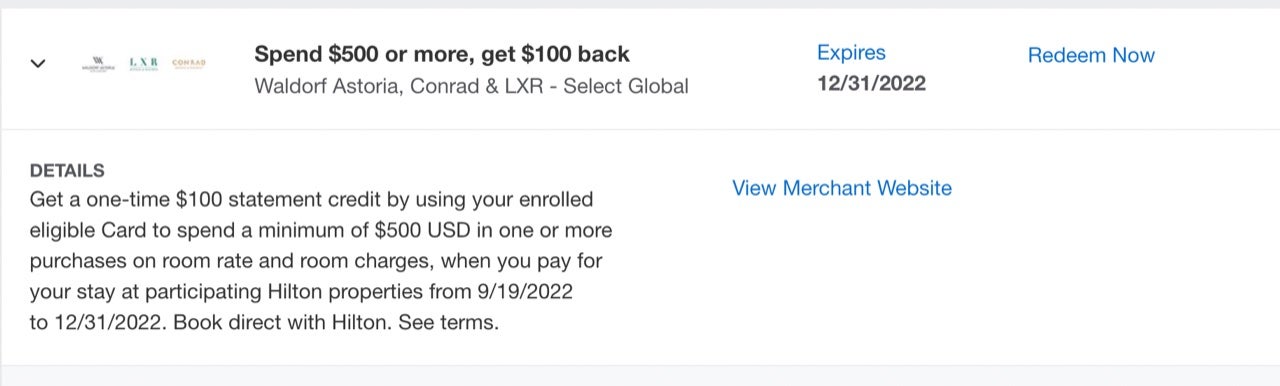Click the DETAILS heading

click(x=67, y=171)
